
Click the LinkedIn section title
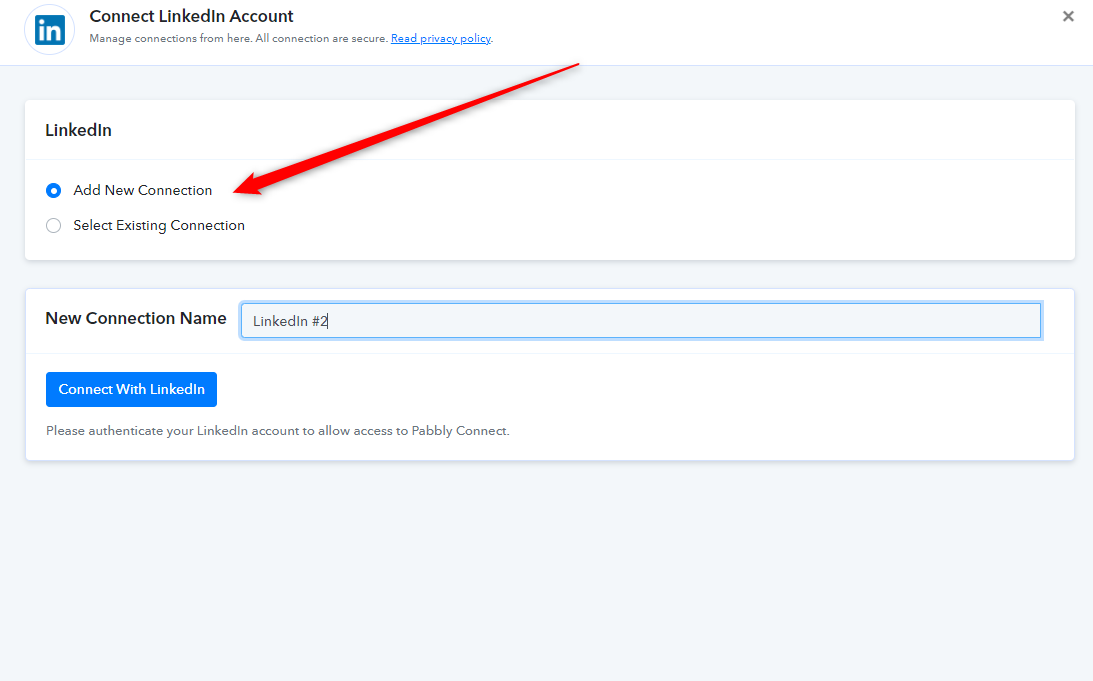click(78, 130)
